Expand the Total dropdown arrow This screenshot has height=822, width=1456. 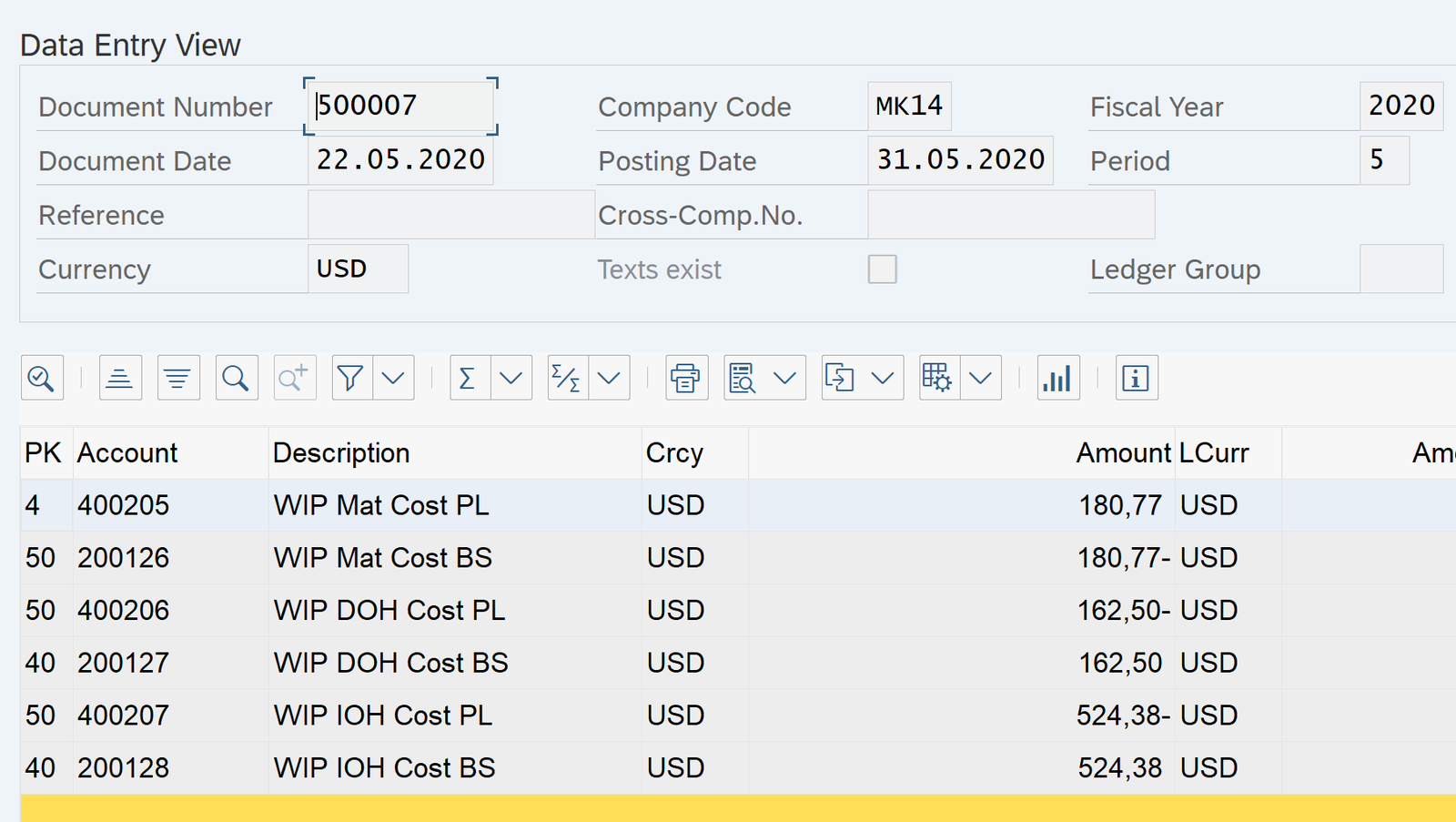pyautogui.click(x=511, y=378)
